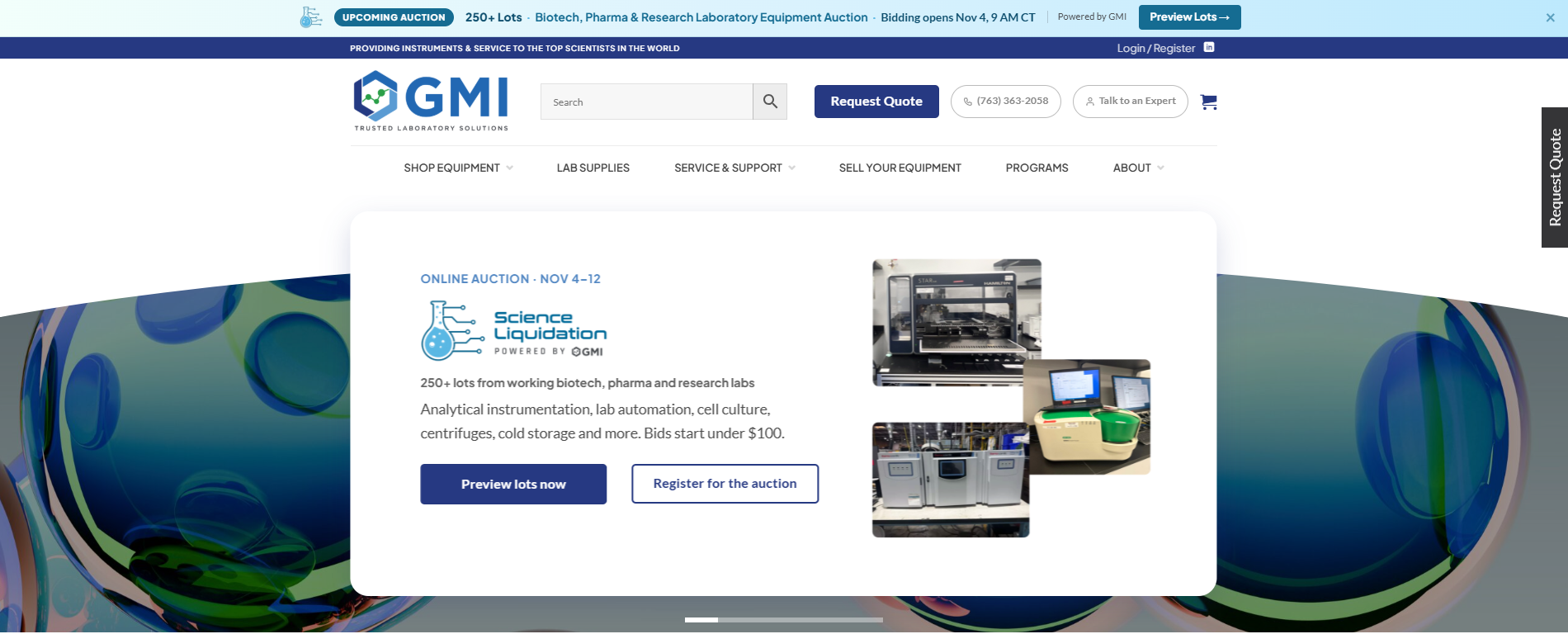This screenshot has width=1568, height=634.
Task: Click the UPCOMING AUCTION badge
Action: (394, 17)
